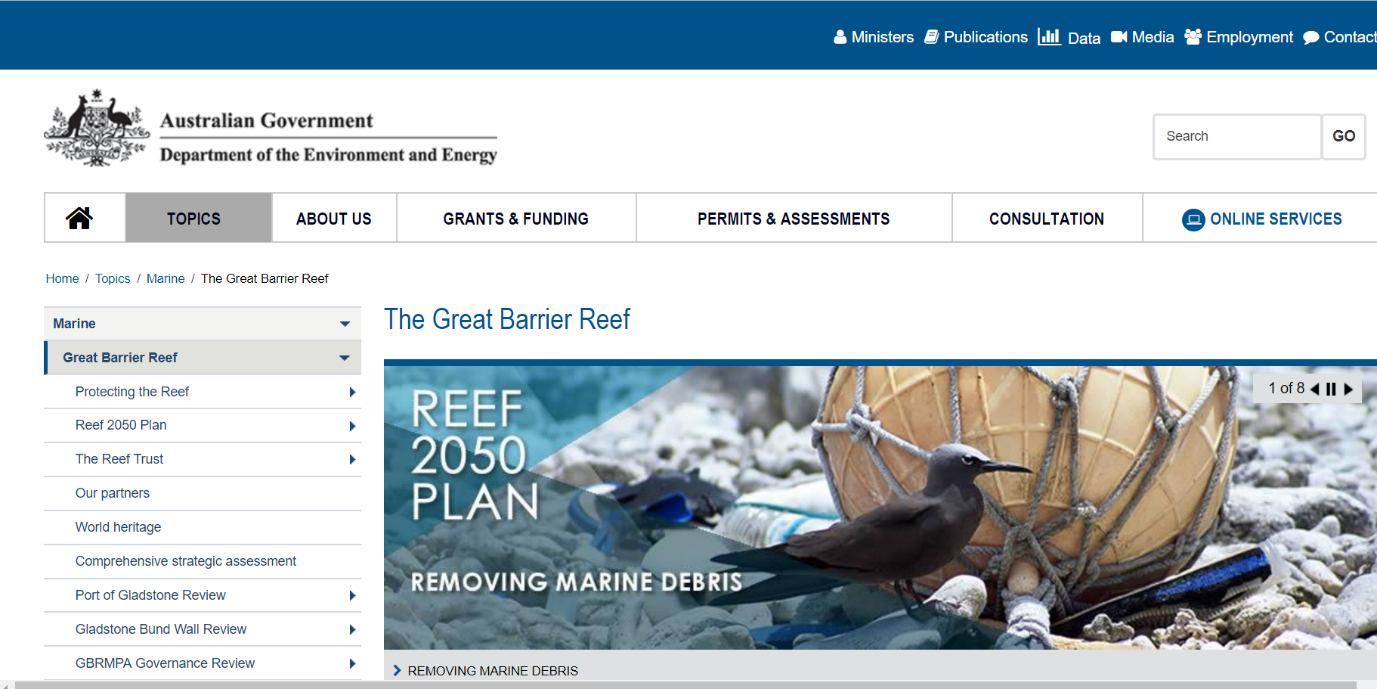This screenshot has height=689, width=1377.
Task: Click The Great Barrier Reef page heading
Action: point(507,319)
